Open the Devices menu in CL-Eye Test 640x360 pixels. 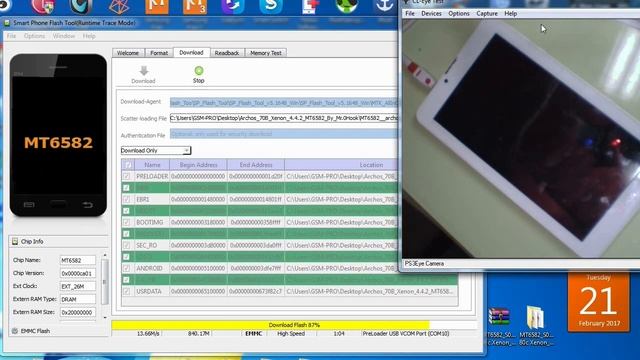[x=431, y=13]
